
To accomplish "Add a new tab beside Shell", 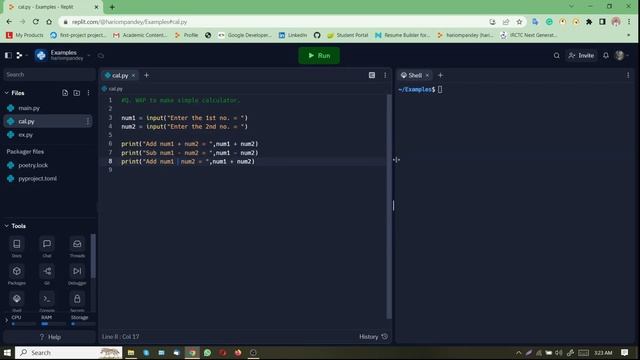I will (x=440, y=75).
